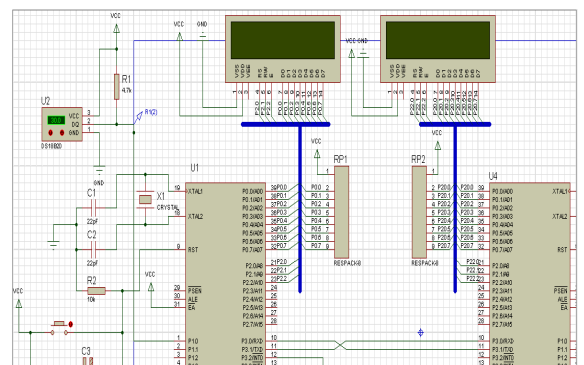Image resolution: width=584 pixels, height=365 pixels.
Task: Select the U4 microcontroller chip body
Action: tap(530, 274)
